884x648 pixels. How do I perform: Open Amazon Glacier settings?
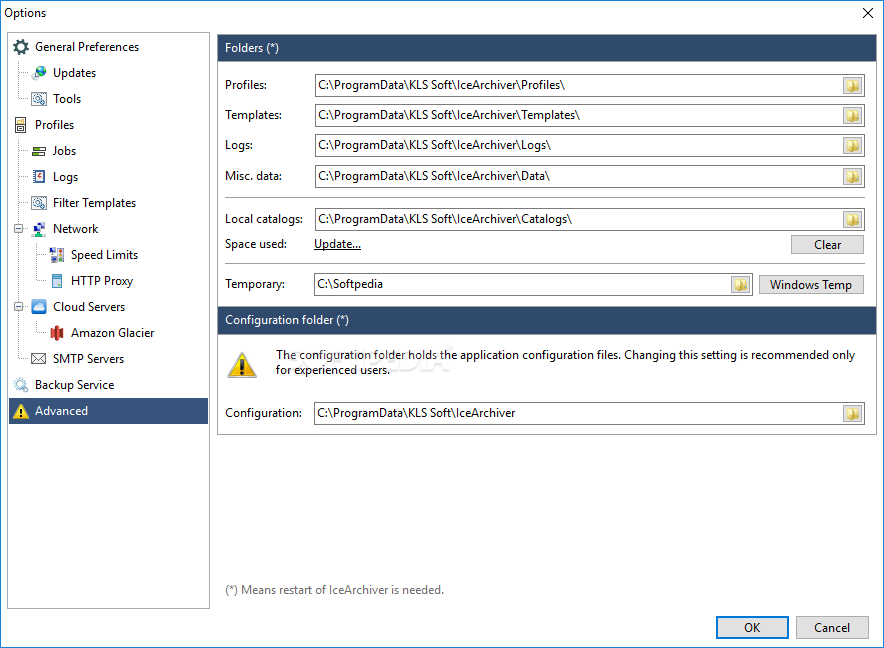[x=112, y=333]
